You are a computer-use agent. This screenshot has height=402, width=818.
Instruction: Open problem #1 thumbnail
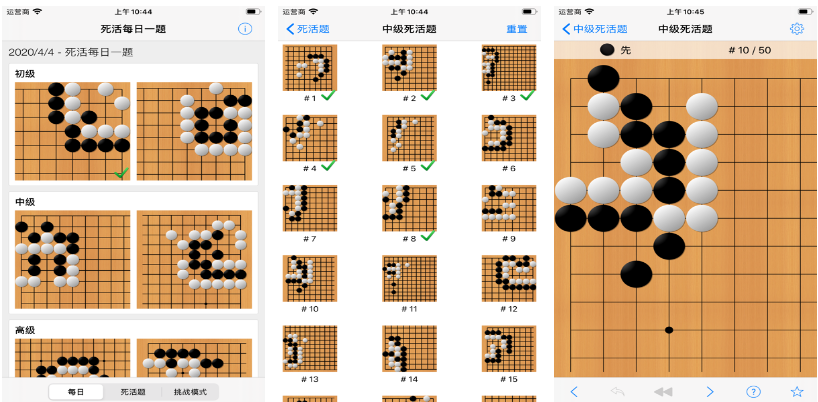coord(310,68)
